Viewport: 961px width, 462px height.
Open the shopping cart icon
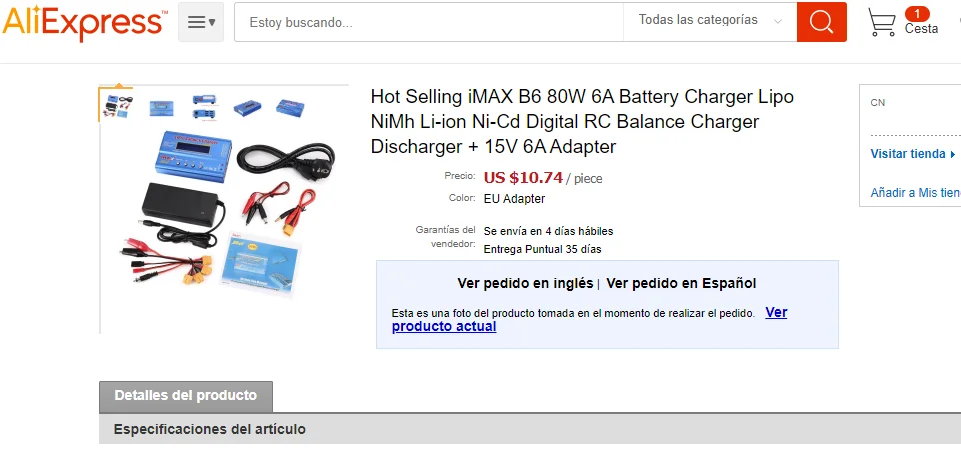coord(881,22)
